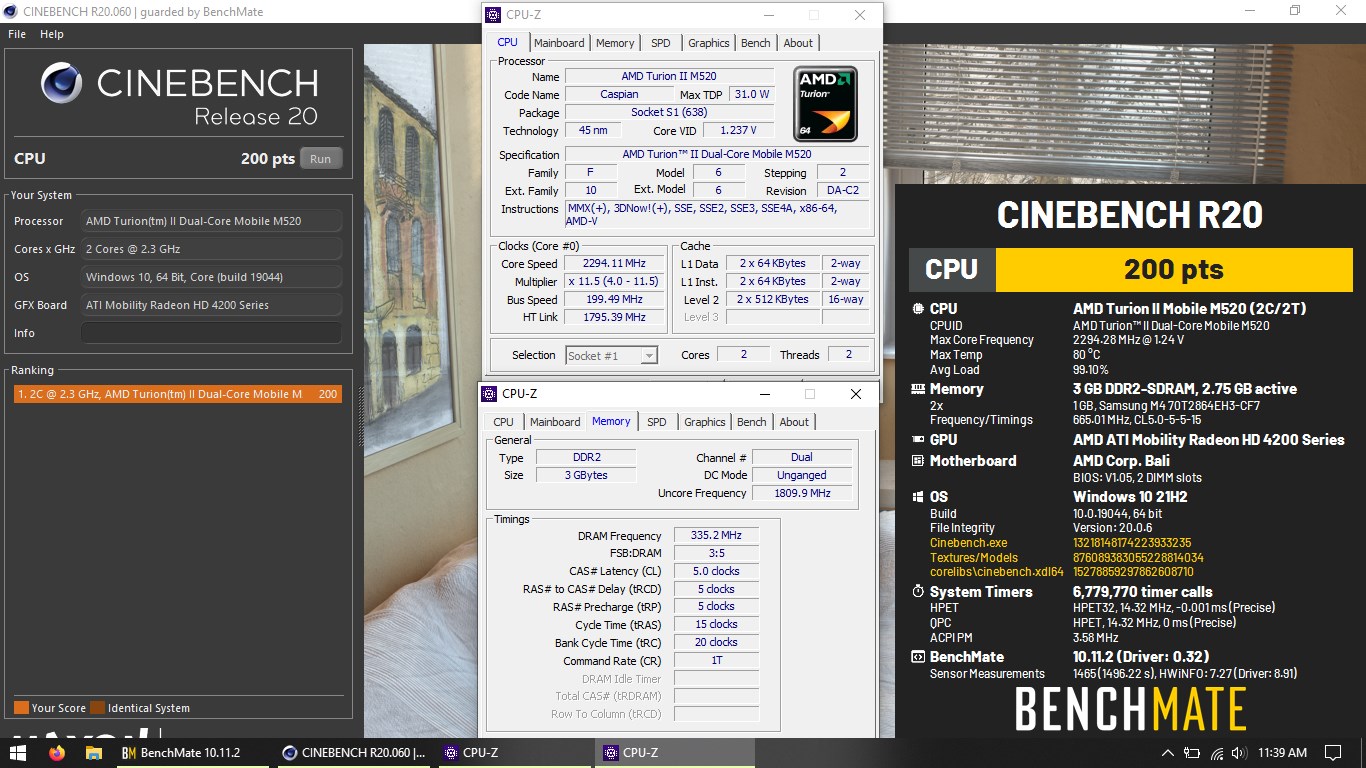Click the CPU-Z icon in processor window title
The width and height of the screenshot is (1366, 768).
(x=493, y=15)
